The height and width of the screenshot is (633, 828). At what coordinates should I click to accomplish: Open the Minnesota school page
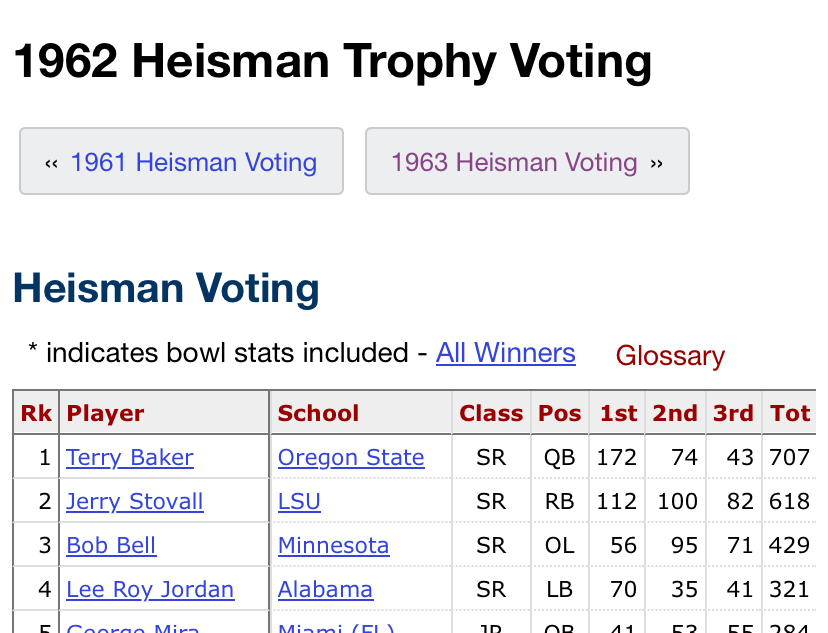click(333, 546)
